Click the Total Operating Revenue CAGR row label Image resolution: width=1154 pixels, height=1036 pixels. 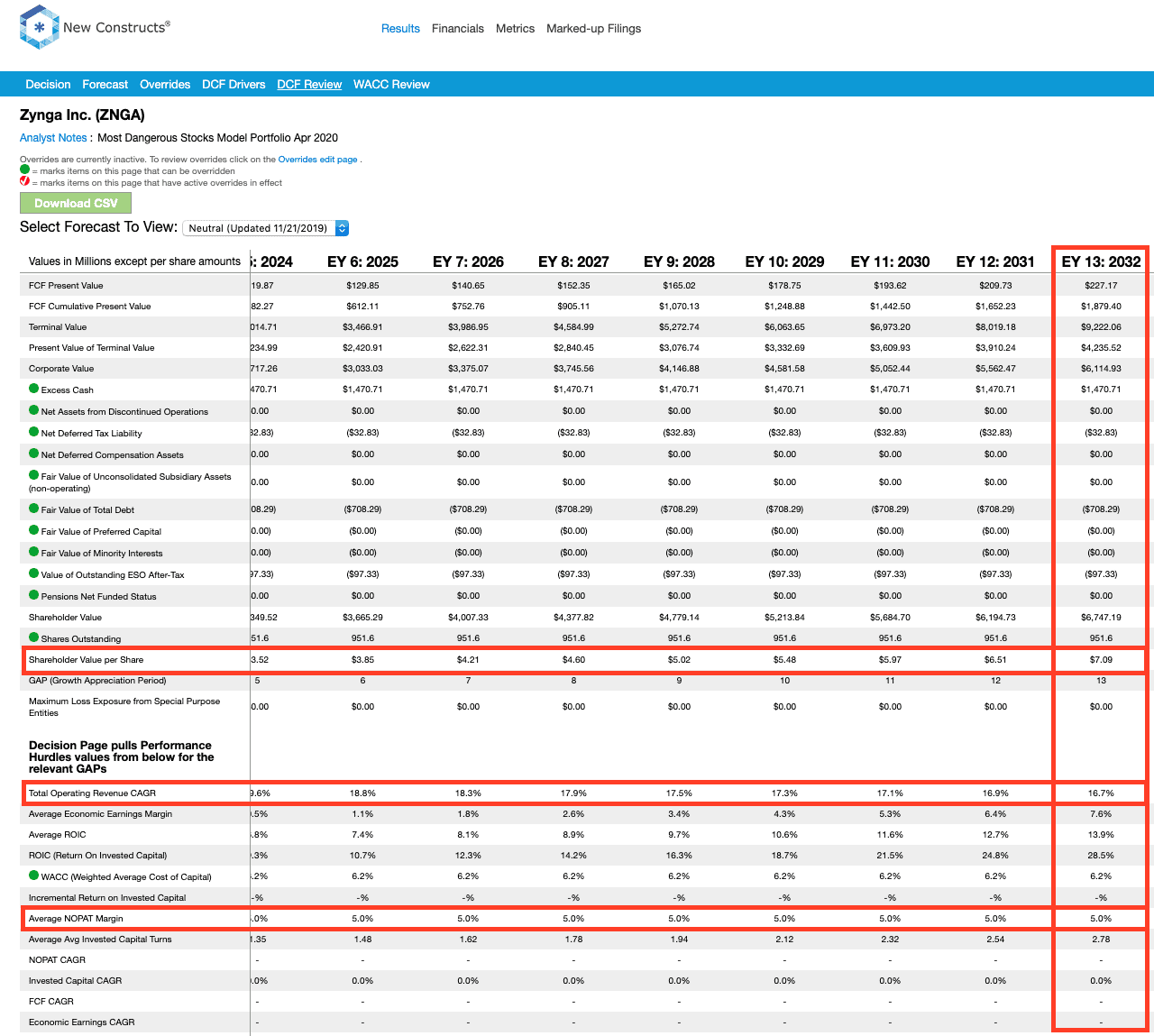(92, 793)
